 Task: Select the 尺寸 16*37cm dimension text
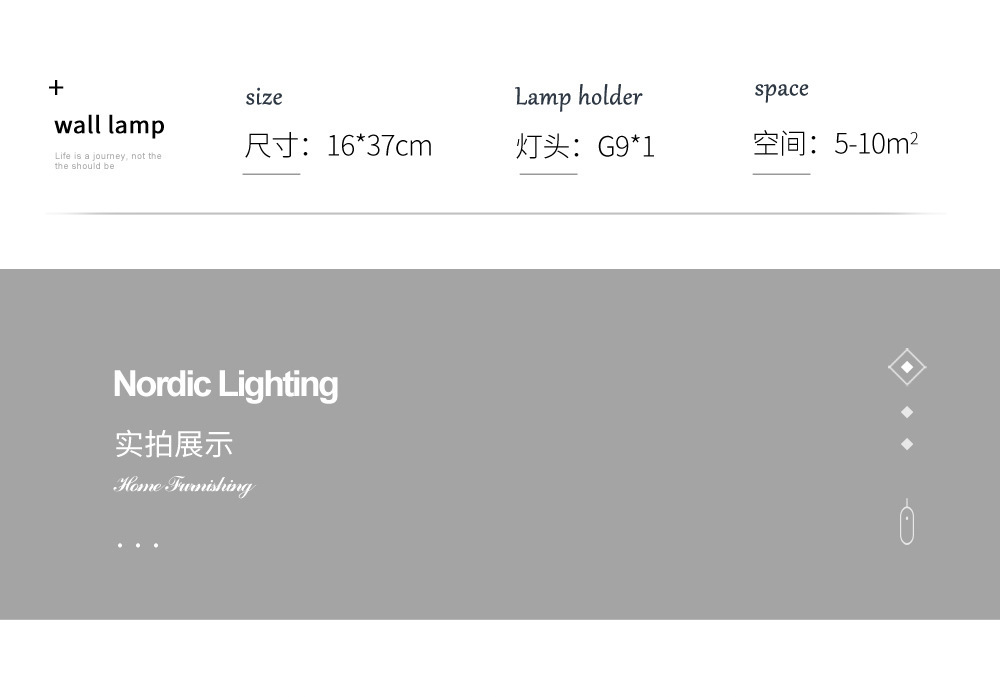[338, 146]
